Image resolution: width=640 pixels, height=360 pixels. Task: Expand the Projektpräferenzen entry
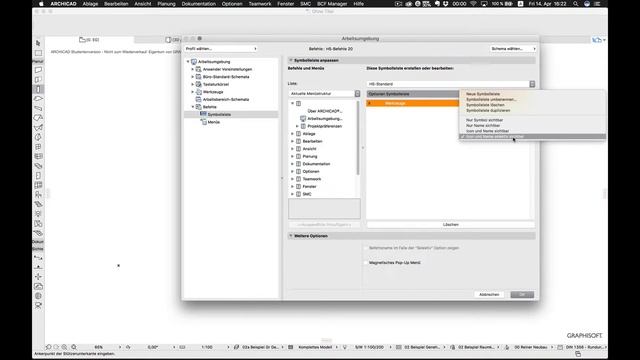(297, 127)
